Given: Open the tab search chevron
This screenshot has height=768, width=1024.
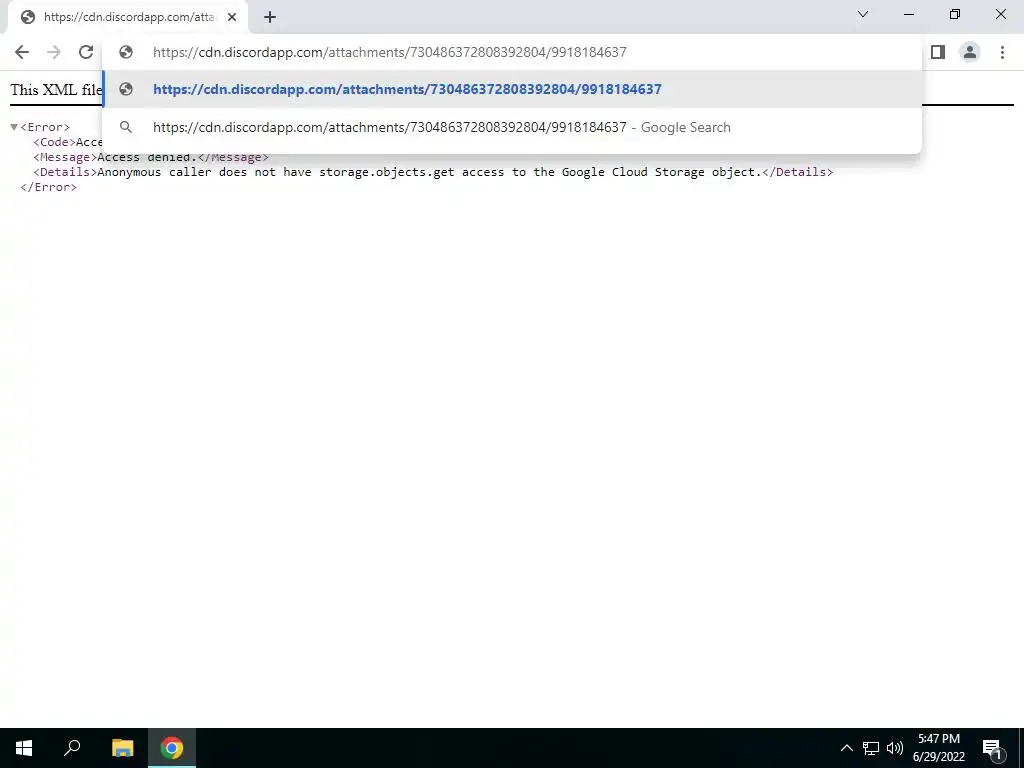Looking at the screenshot, I should pos(863,14).
